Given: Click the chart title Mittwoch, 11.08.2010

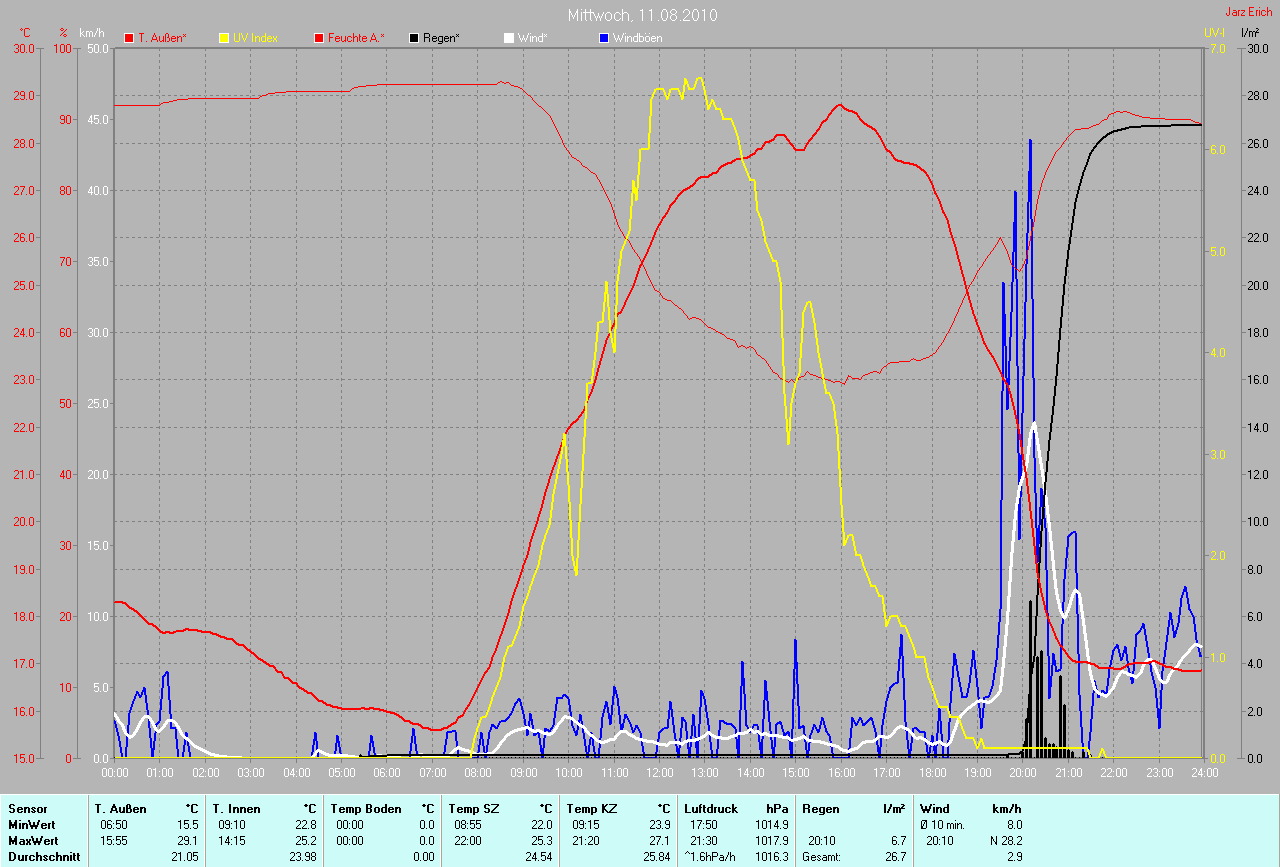Looking at the screenshot, I should [642, 15].
